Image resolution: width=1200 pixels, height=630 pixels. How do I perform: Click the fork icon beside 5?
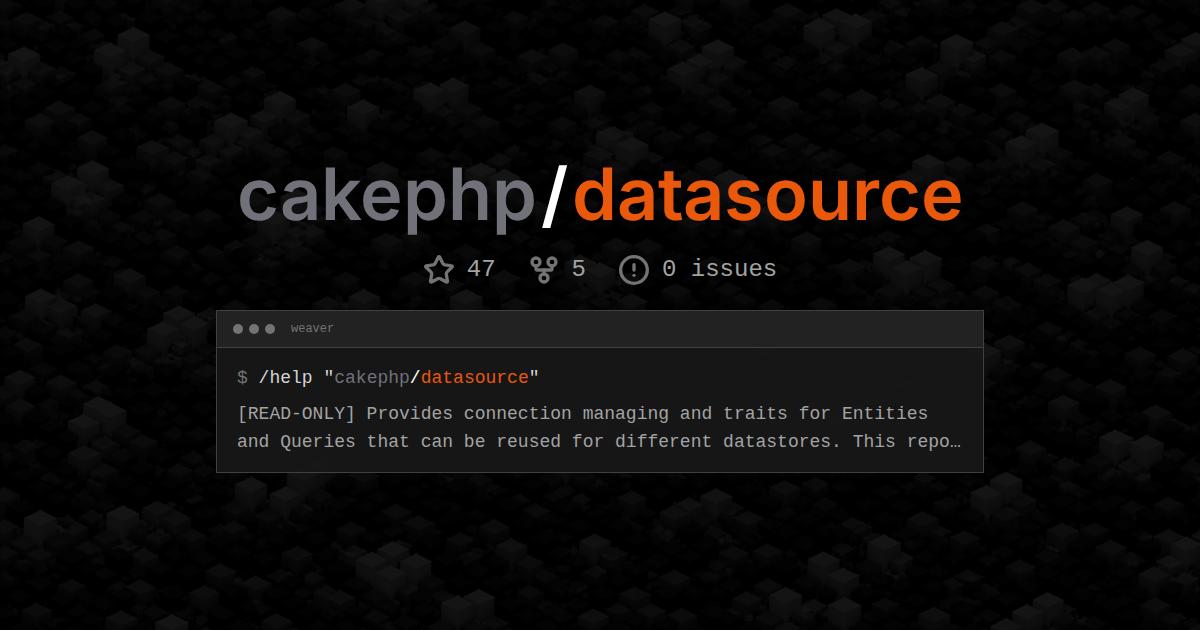click(544, 269)
